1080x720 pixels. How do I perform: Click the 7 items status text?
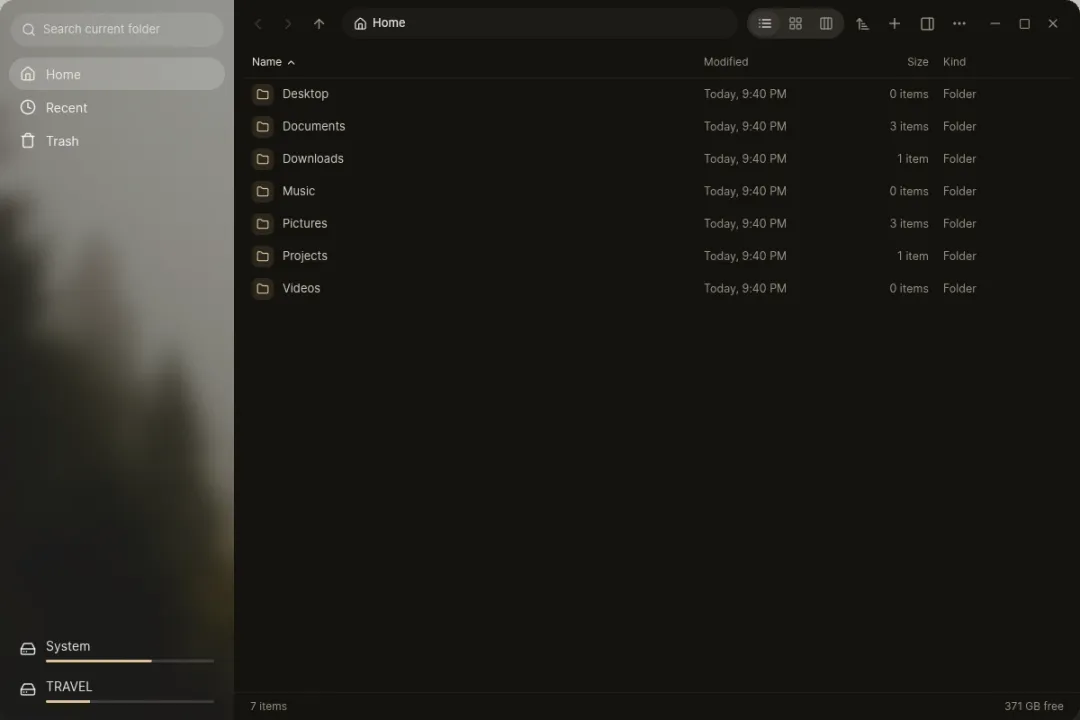(x=268, y=706)
